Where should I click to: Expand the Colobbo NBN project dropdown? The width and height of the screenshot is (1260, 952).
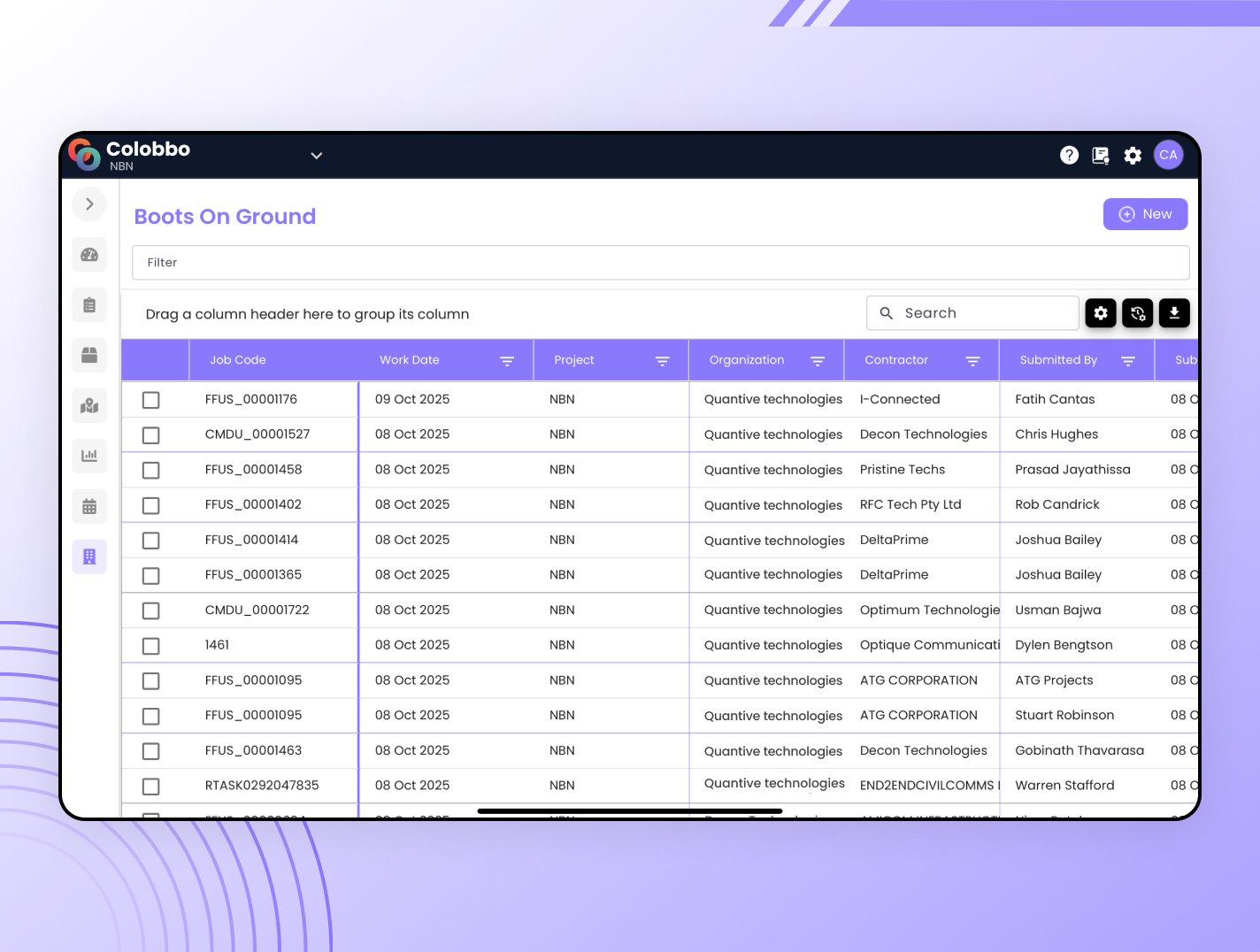[x=317, y=156]
